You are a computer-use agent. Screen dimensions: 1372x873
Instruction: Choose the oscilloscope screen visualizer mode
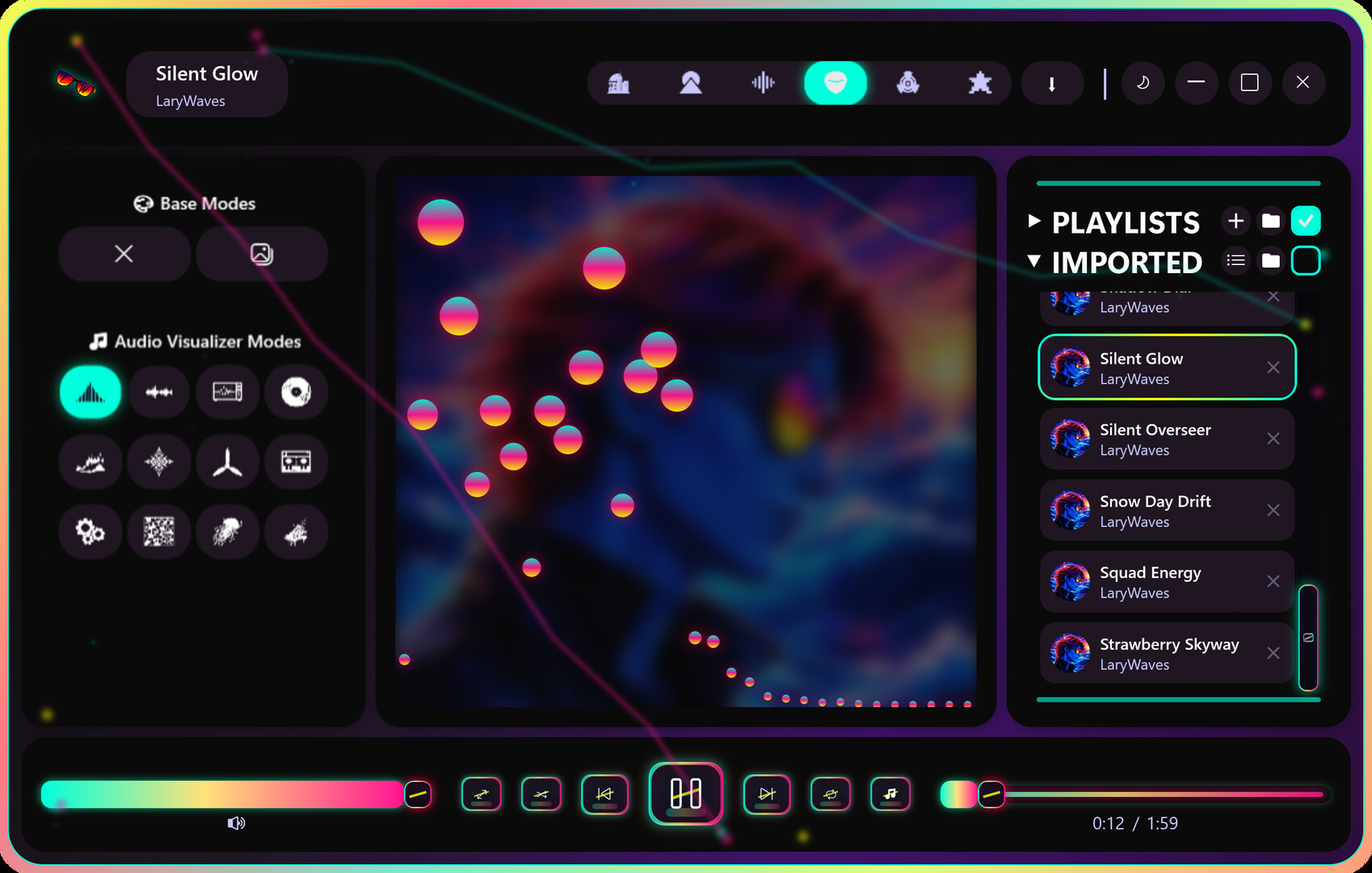point(227,392)
